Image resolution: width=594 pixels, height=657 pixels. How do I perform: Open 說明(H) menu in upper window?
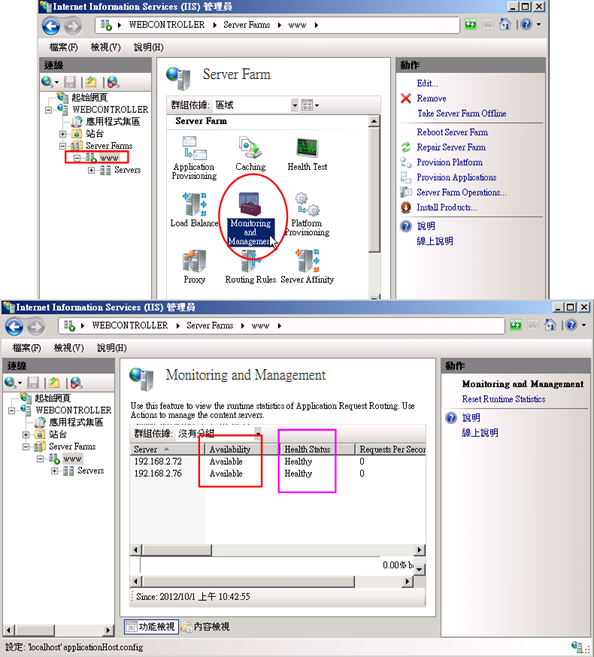click(x=148, y=47)
